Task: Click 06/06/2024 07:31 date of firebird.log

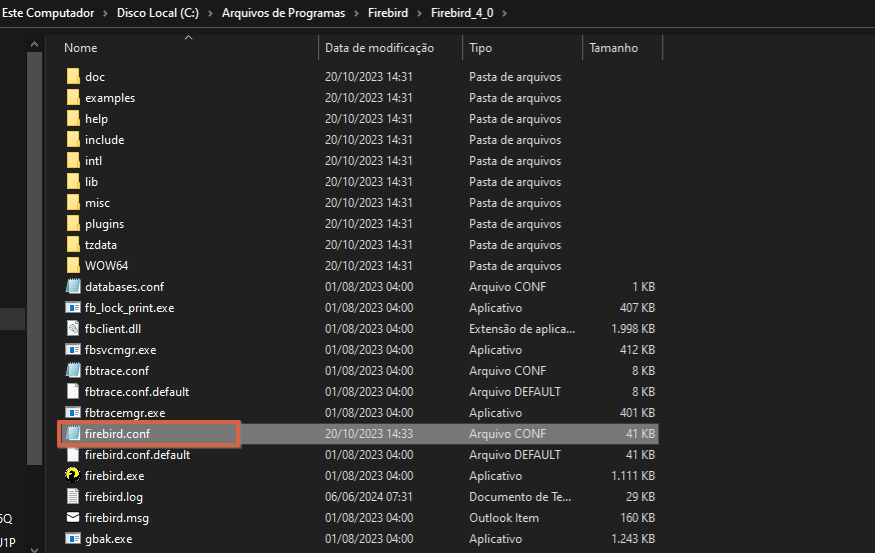Action: point(369,497)
